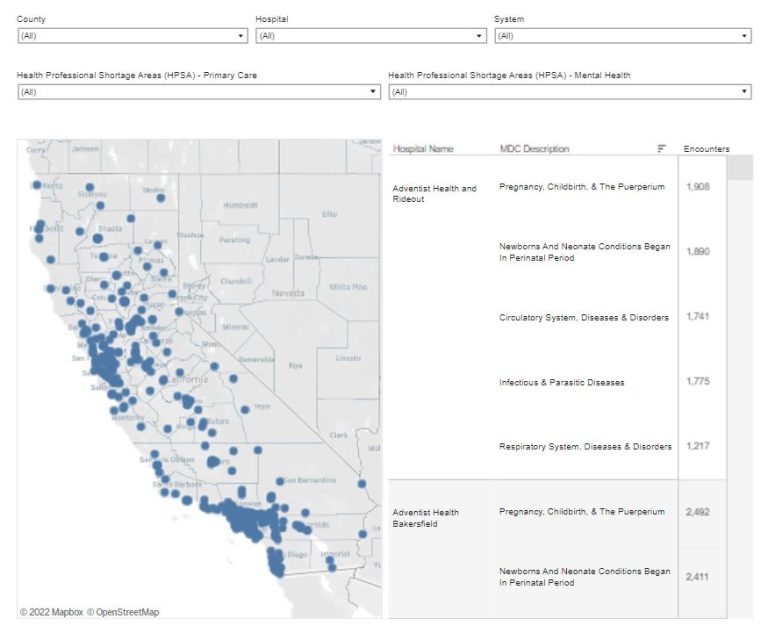The height and width of the screenshot is (633, 768).
Task: Click the Nevada label on the map
Action: [288, 294]
